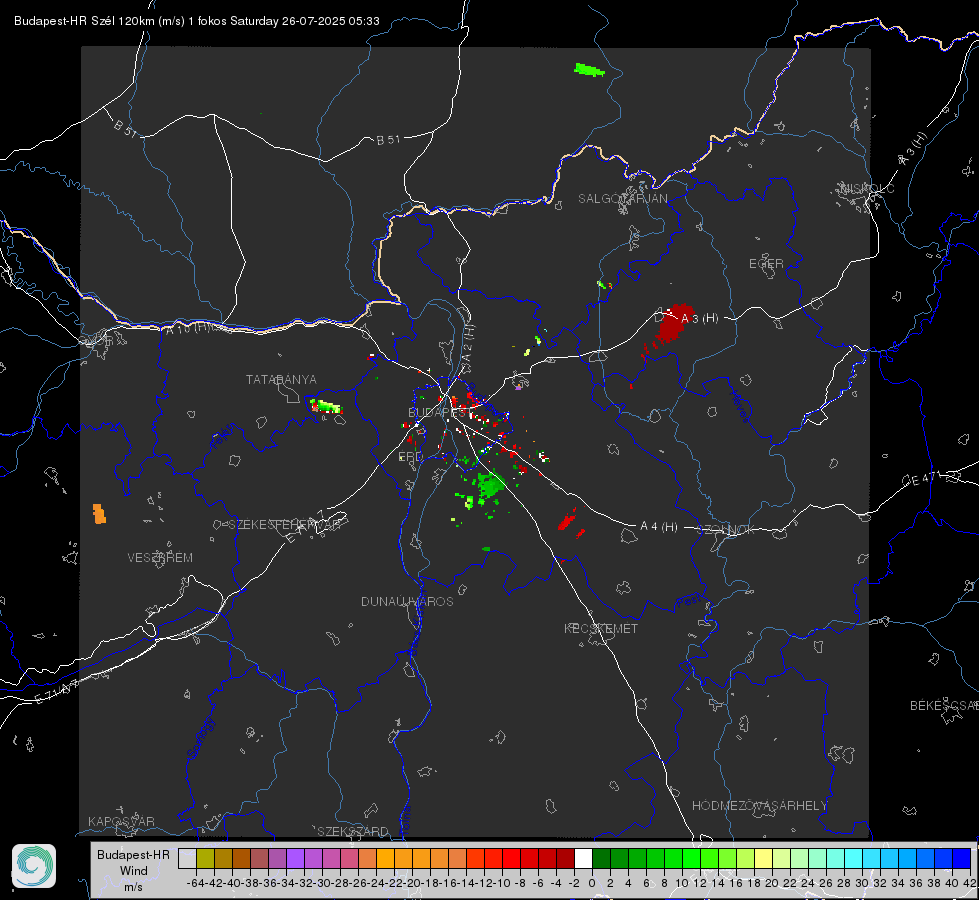Click the 'Budapest-HR Wind m/s' legend title
The width and height of the screenshot is (979, 900).
[x=134, y=871]
